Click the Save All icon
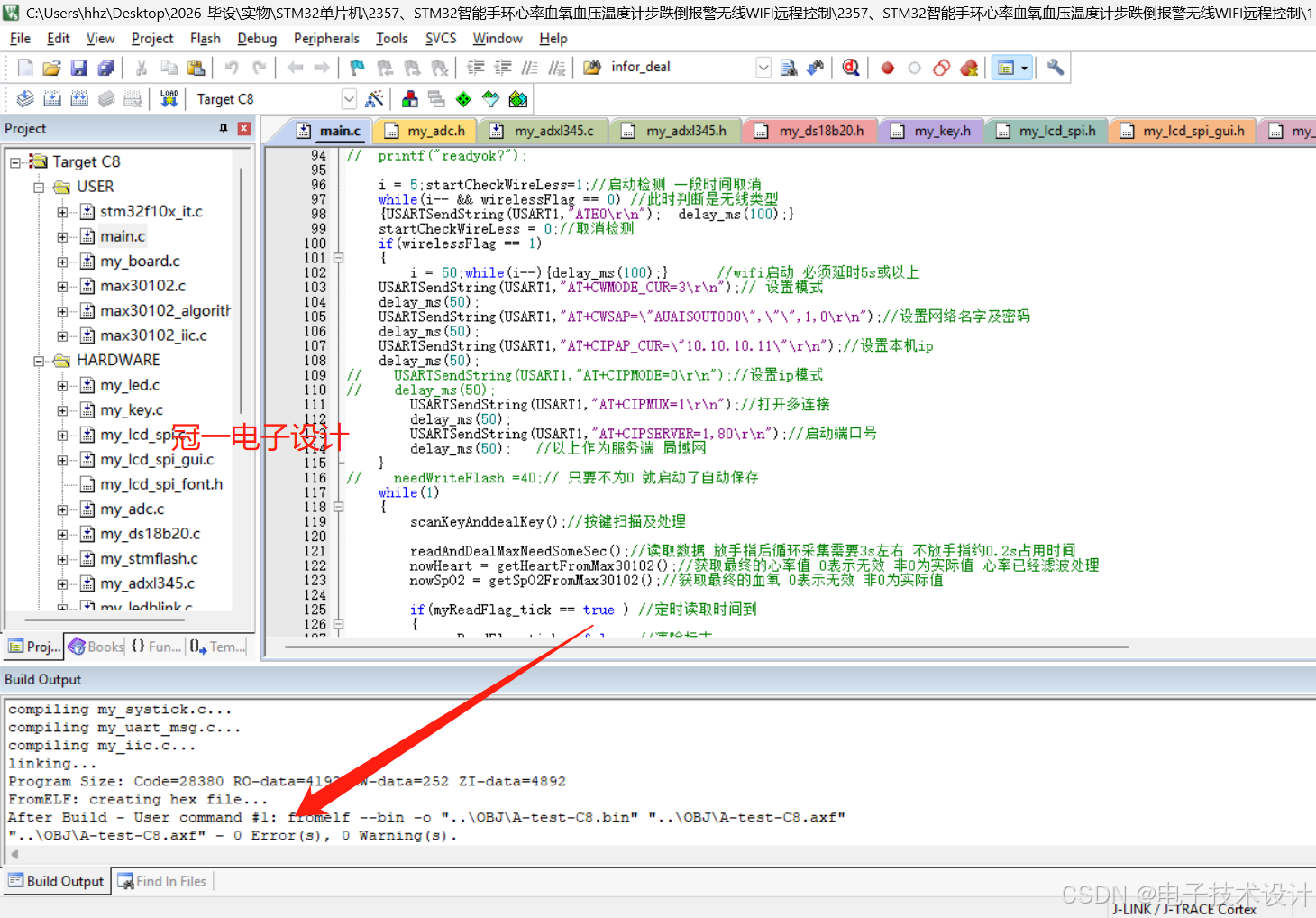 pyautogui.click(x=106, y=68)
